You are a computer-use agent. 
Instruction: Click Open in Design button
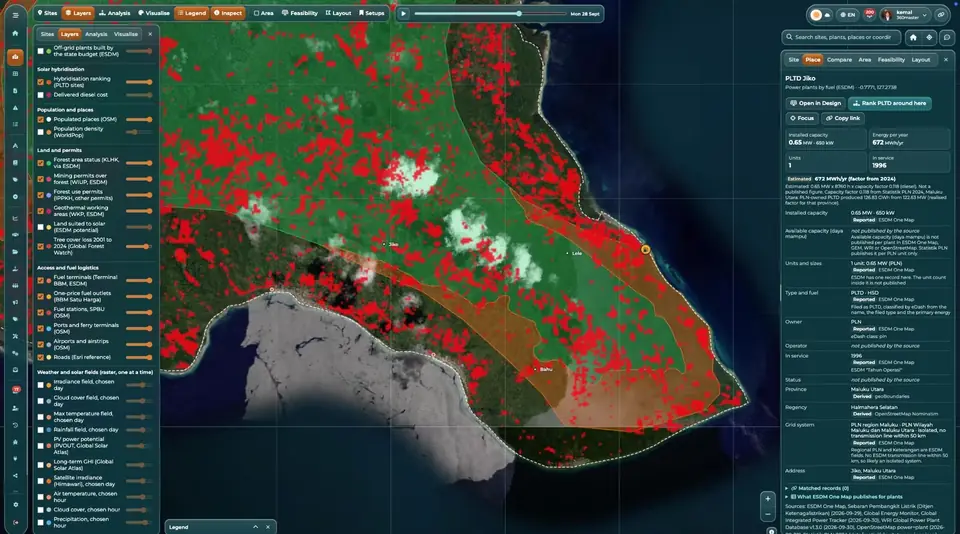click(x=815, y=103)
